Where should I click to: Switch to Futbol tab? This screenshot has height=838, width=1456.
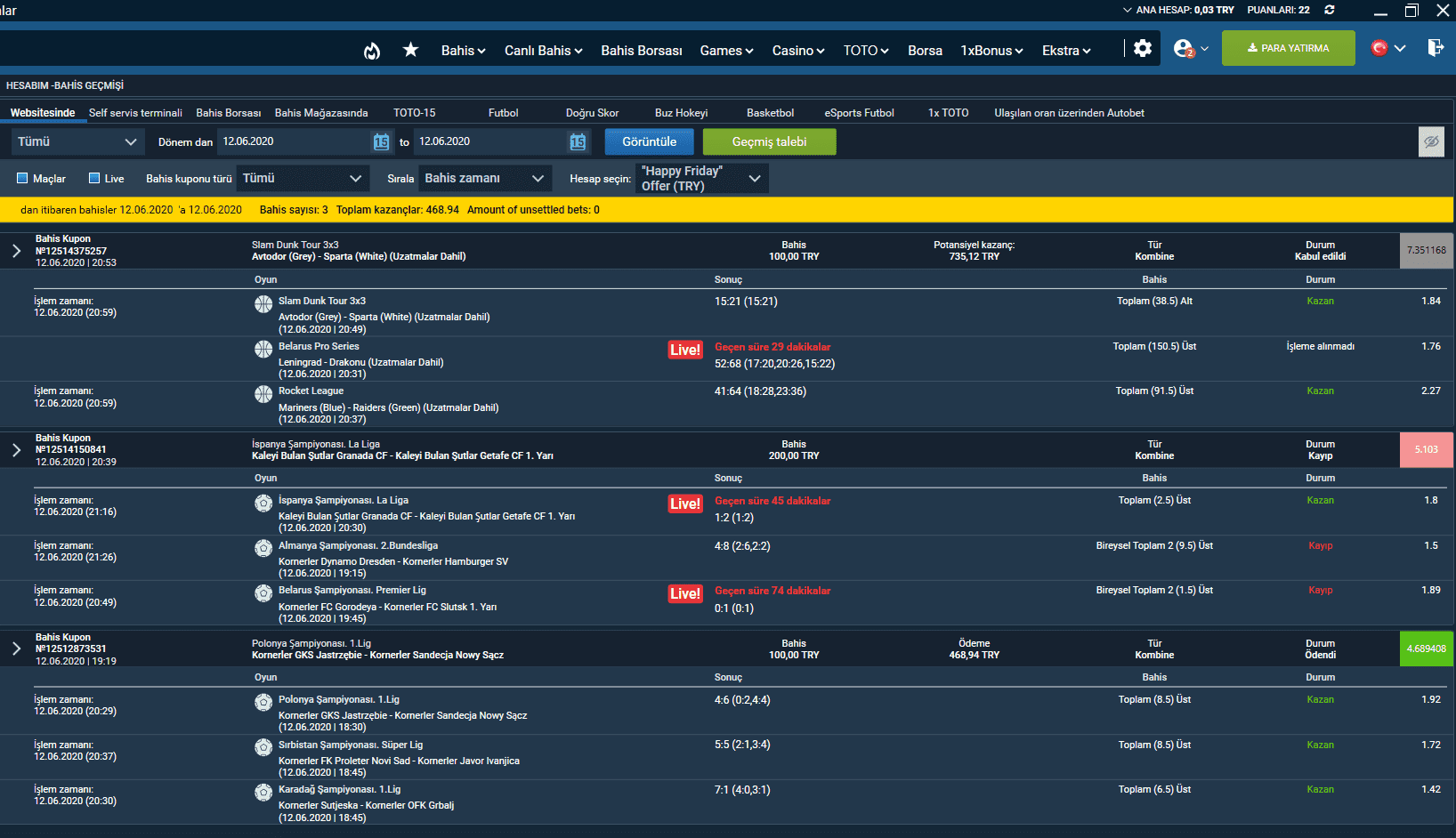tap(504, 113)
